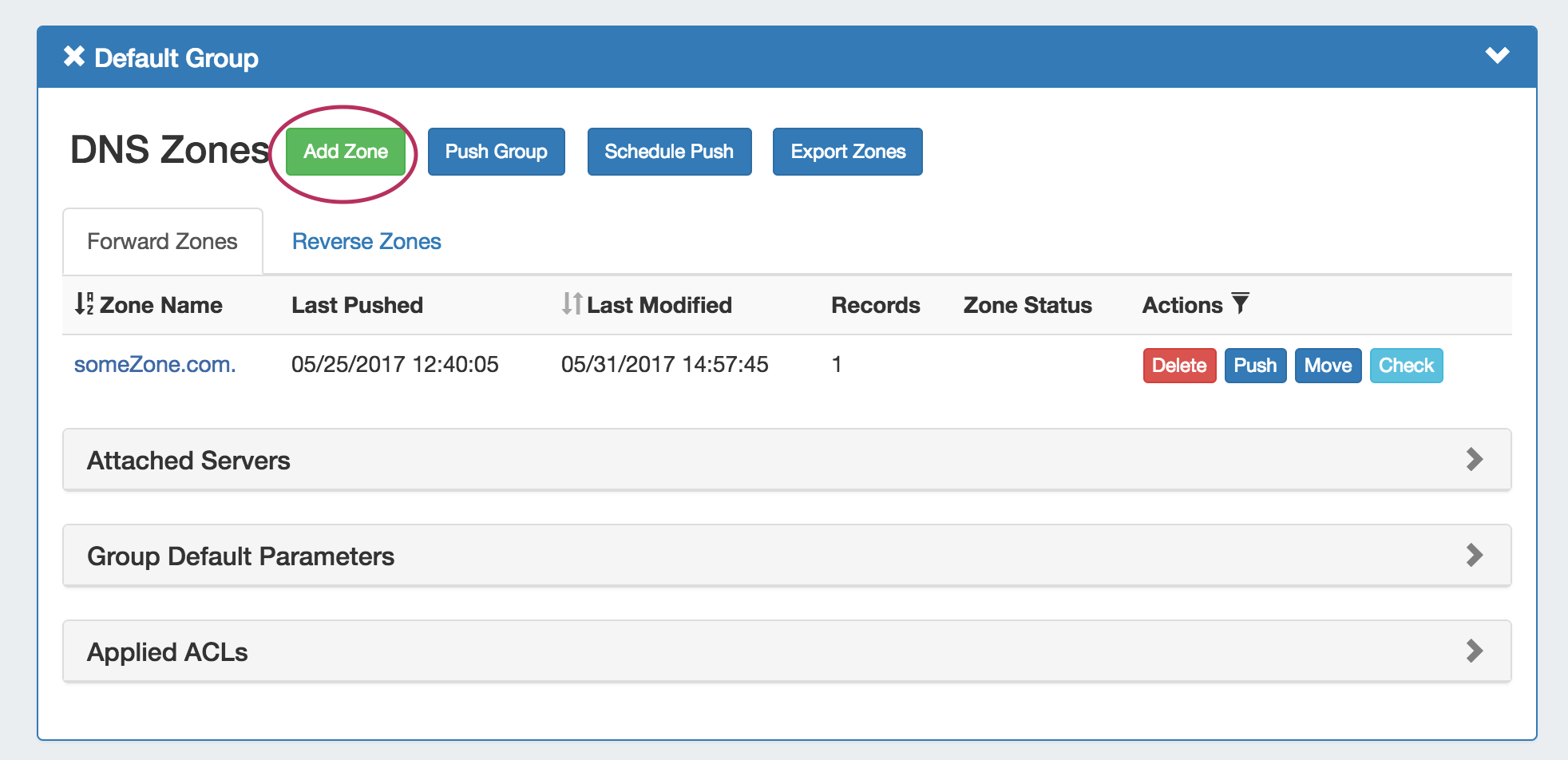Collapse the Default Group panel chevron
Image resolution: width=1568 pixels, height=760 pixels.
coord(1496,56)
